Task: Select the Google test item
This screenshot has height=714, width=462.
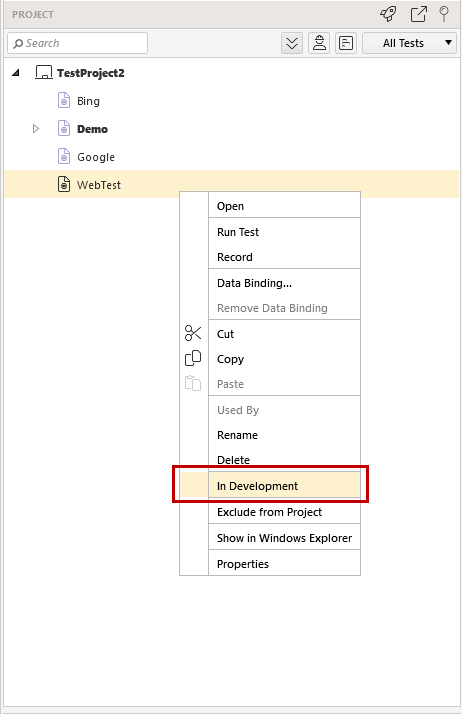Action: (x=96, y=157)
